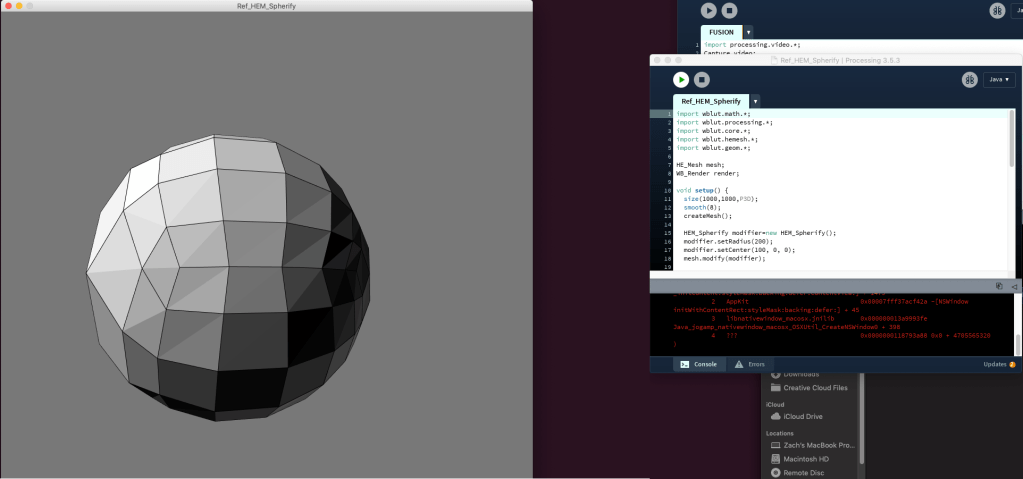Image resolution: width=1023 pixels, height=479 pixels.
Task: Click debugger icon in the FUSION window
Action: 997,10
